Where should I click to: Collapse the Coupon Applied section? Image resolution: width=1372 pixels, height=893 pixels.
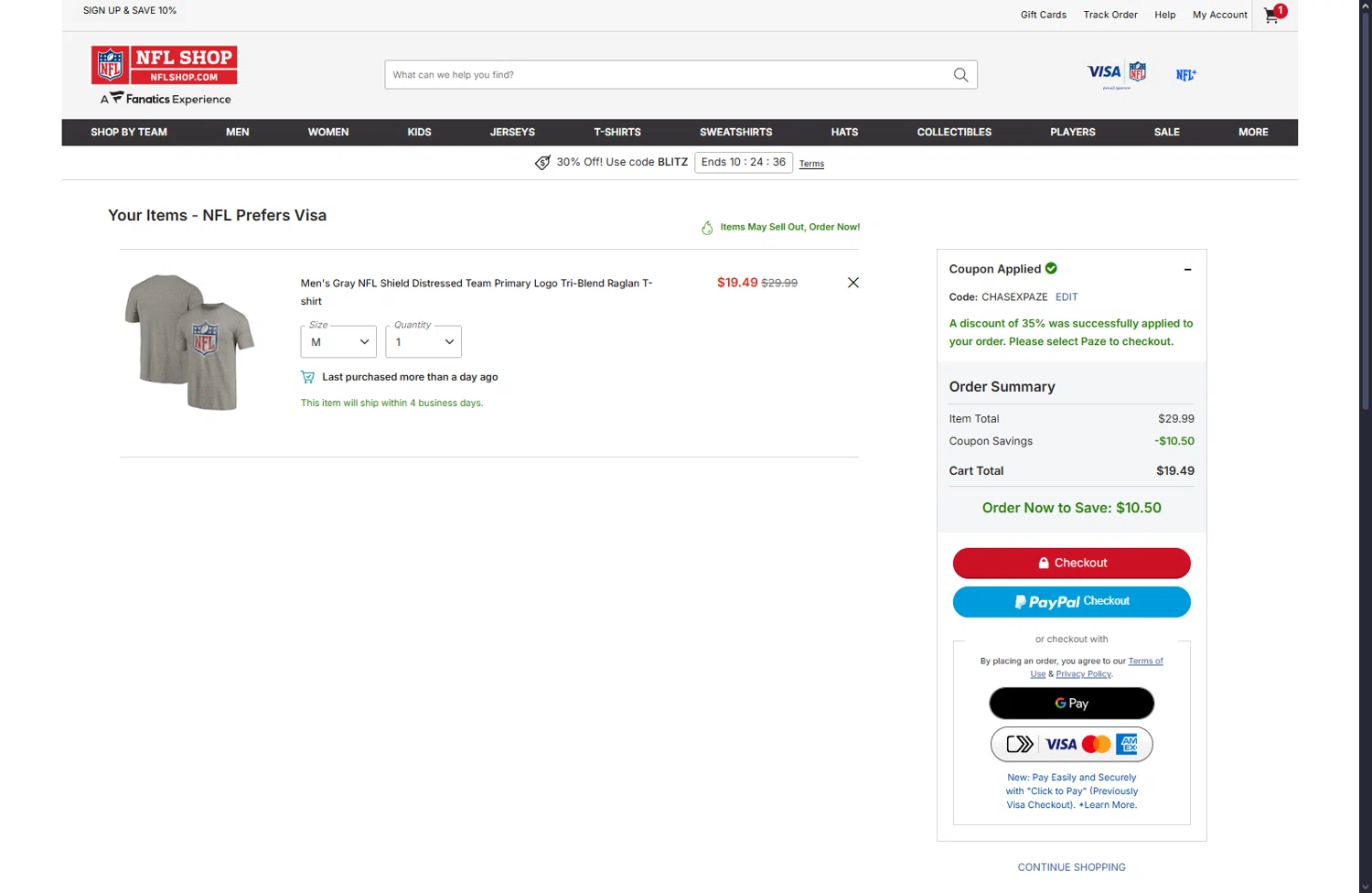1187,269
